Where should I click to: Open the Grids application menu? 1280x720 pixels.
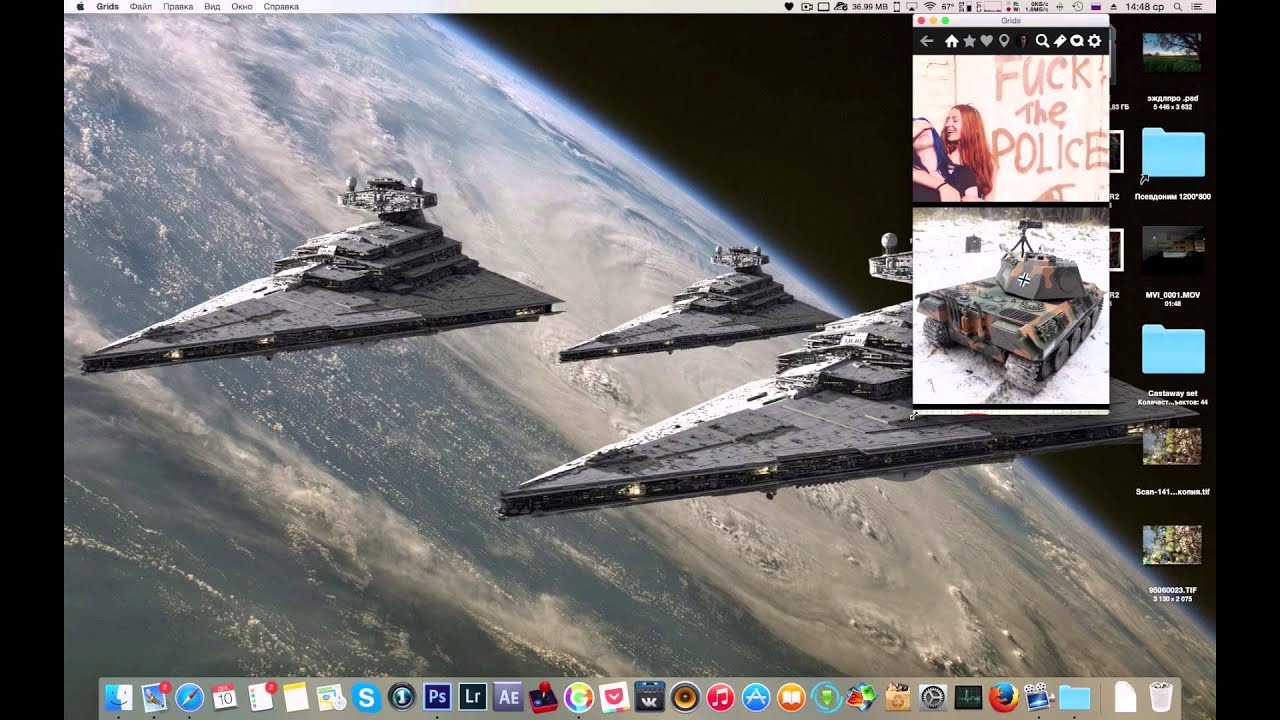coord(108,6)
